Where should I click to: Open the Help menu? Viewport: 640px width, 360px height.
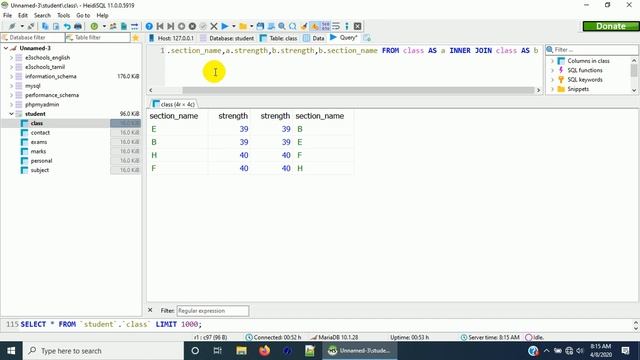tap(102, 15)
